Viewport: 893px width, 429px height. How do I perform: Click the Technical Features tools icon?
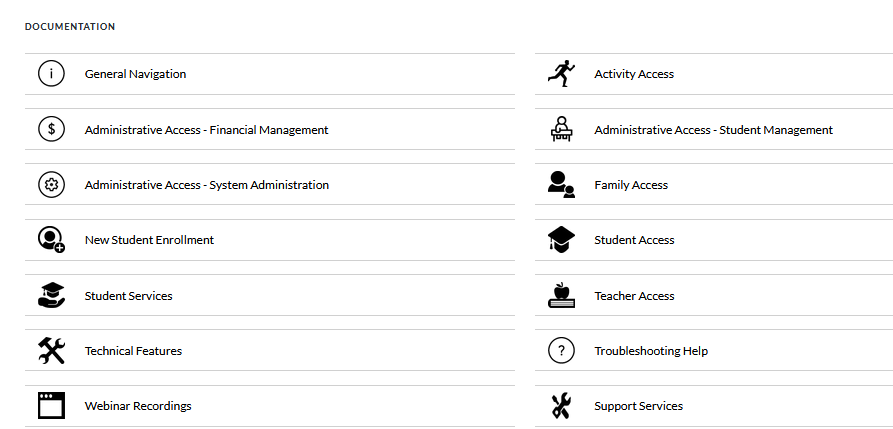(x=51, y=351)
